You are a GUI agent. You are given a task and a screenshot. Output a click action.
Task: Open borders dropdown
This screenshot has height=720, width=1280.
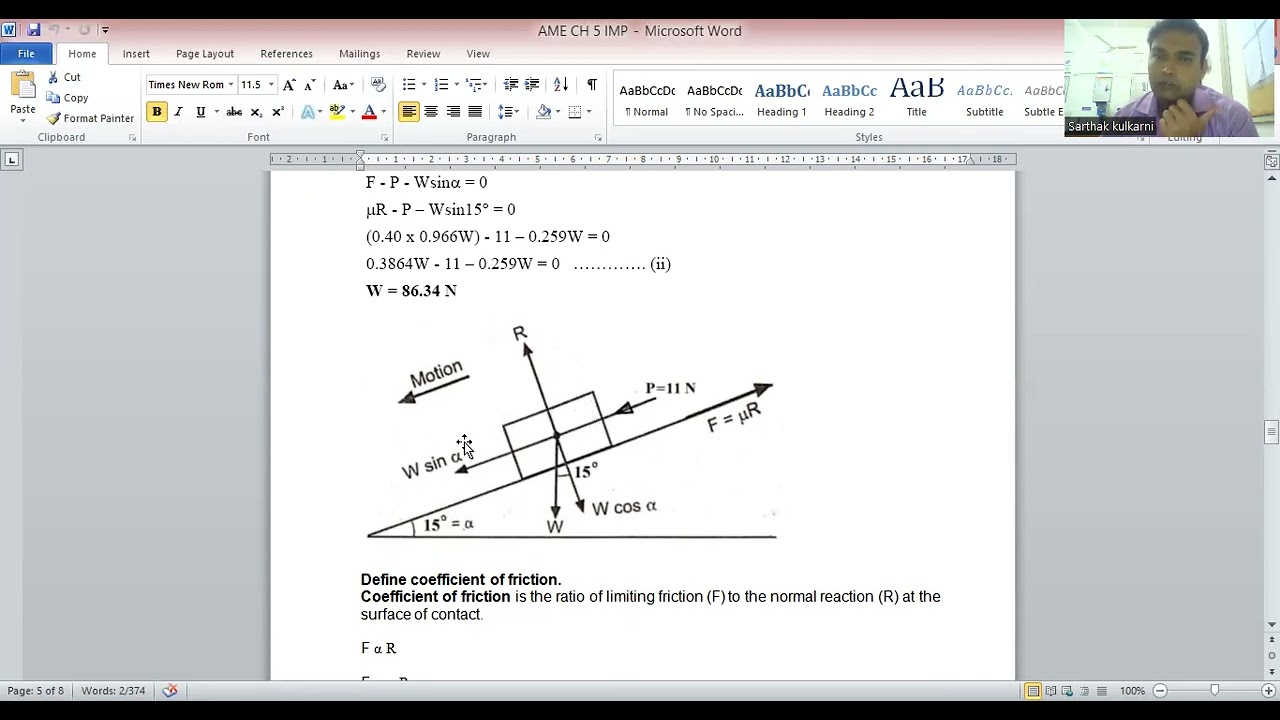[x=589, y=112]
